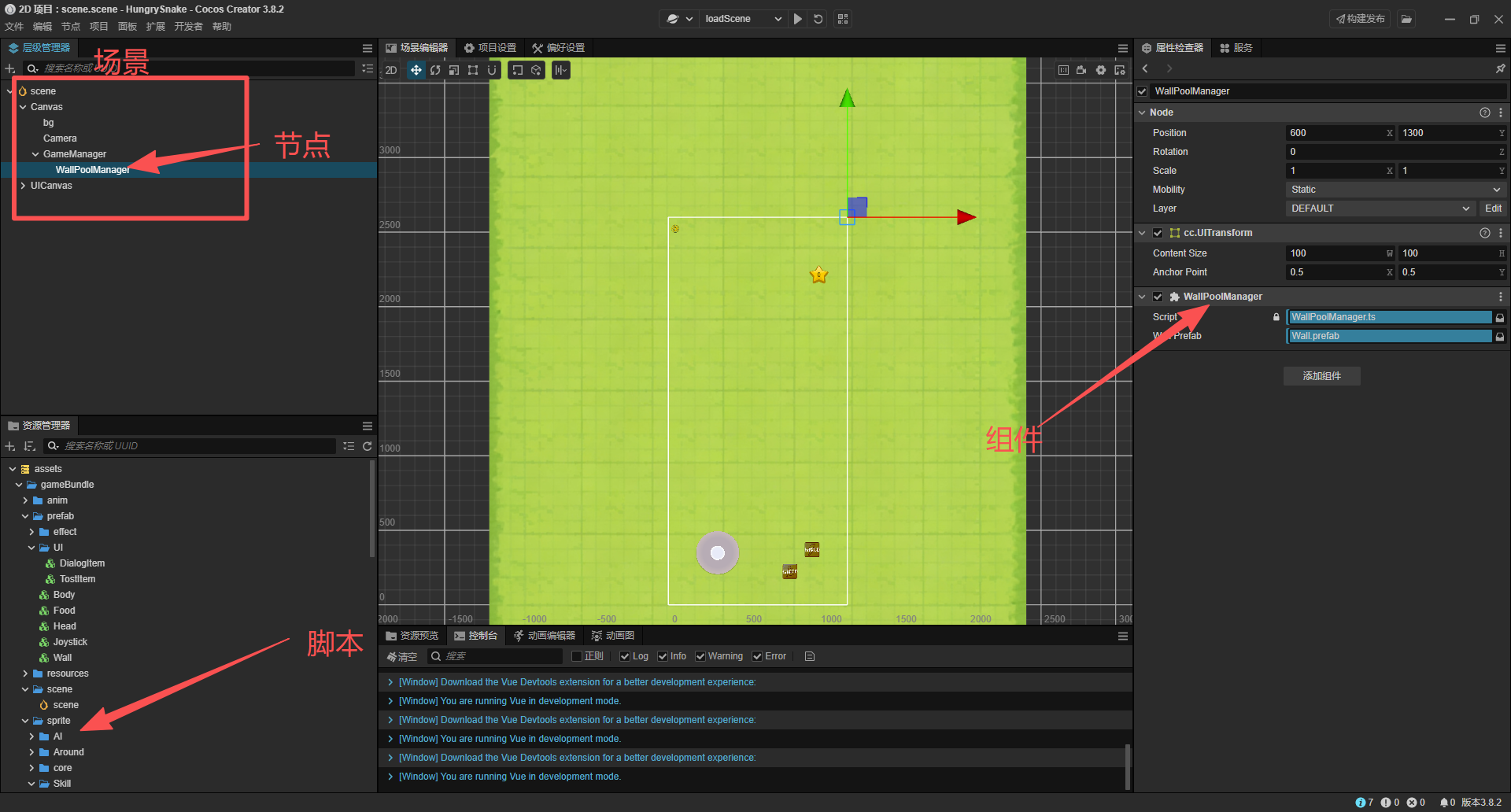Click the refresh preview icon
The height and width of the screenshot is (812, 1511).
[818, 19]
